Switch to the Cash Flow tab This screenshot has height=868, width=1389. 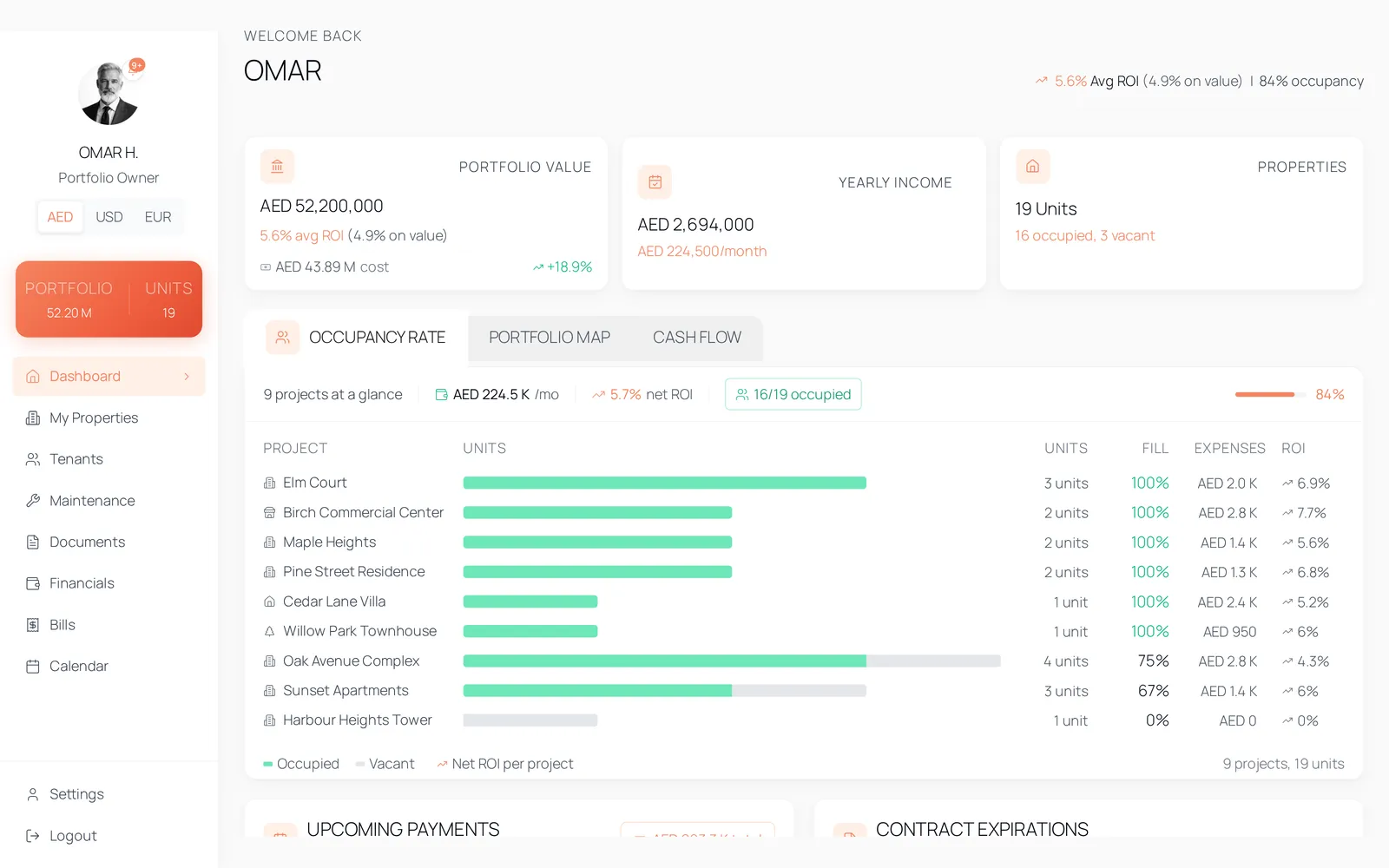click(697, 338)
